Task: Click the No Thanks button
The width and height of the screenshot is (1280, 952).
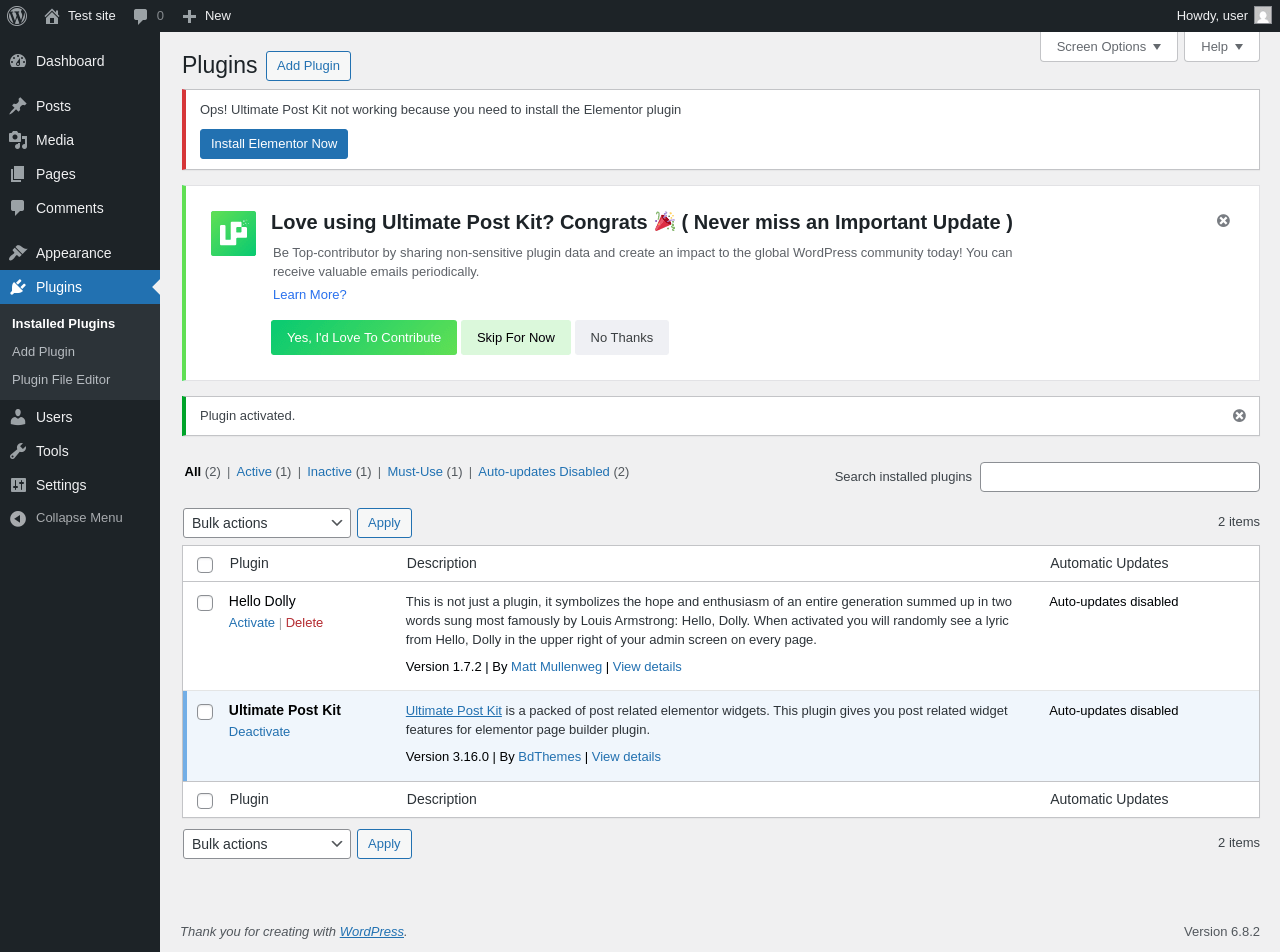Action: point(622,338)
